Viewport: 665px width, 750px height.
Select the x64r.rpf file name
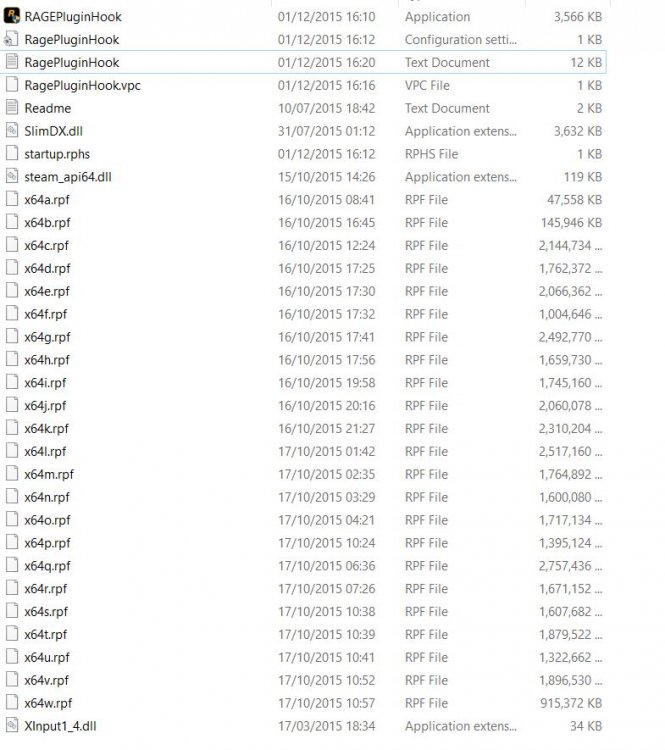click(x=46, y=589)
